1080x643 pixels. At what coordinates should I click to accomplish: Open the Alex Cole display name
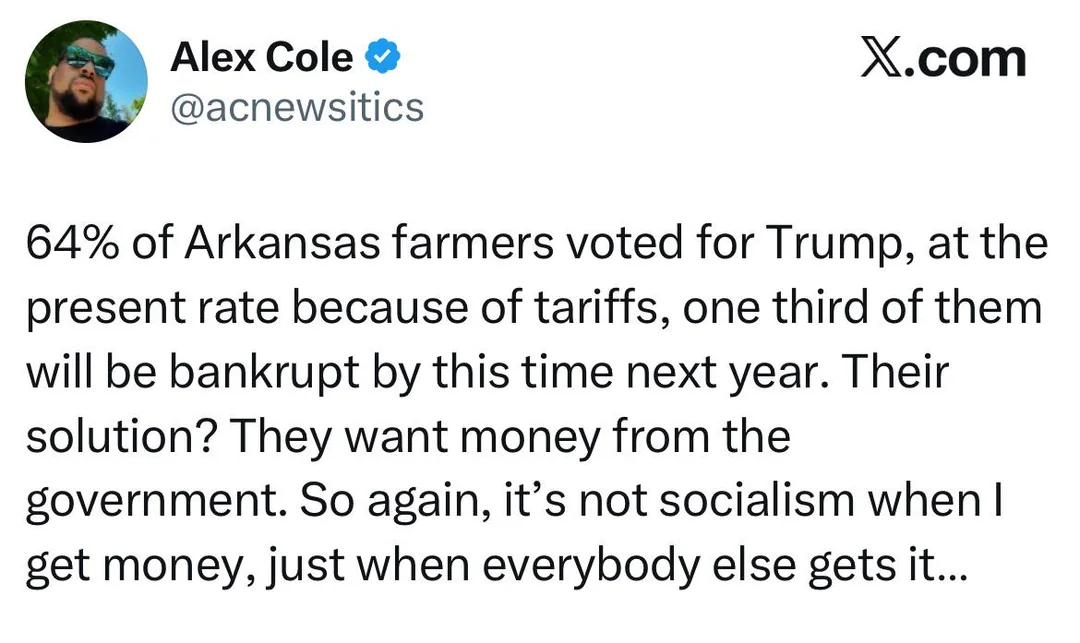[x=261, y=58]
